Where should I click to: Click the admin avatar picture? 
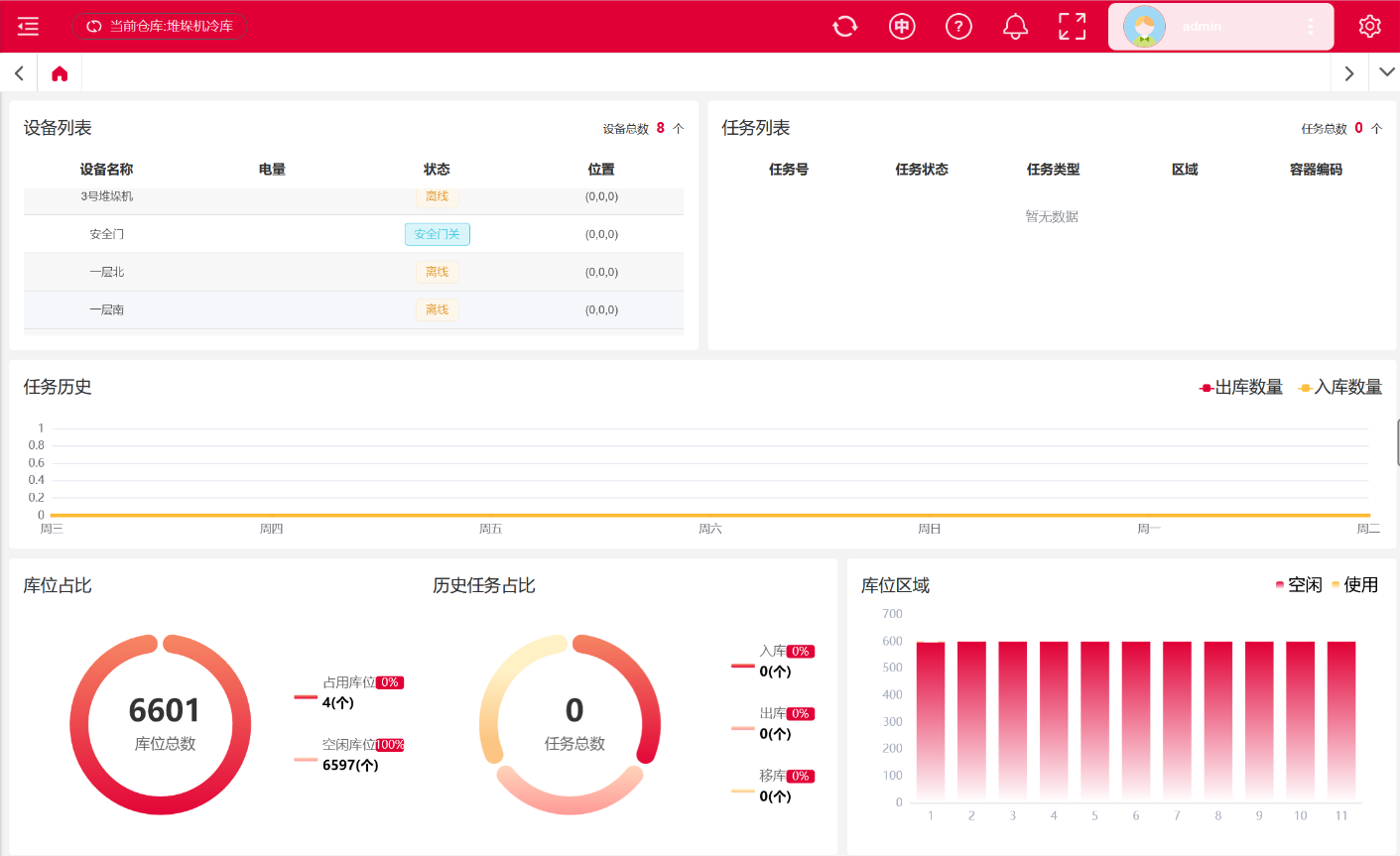[x=1144, y=27]
